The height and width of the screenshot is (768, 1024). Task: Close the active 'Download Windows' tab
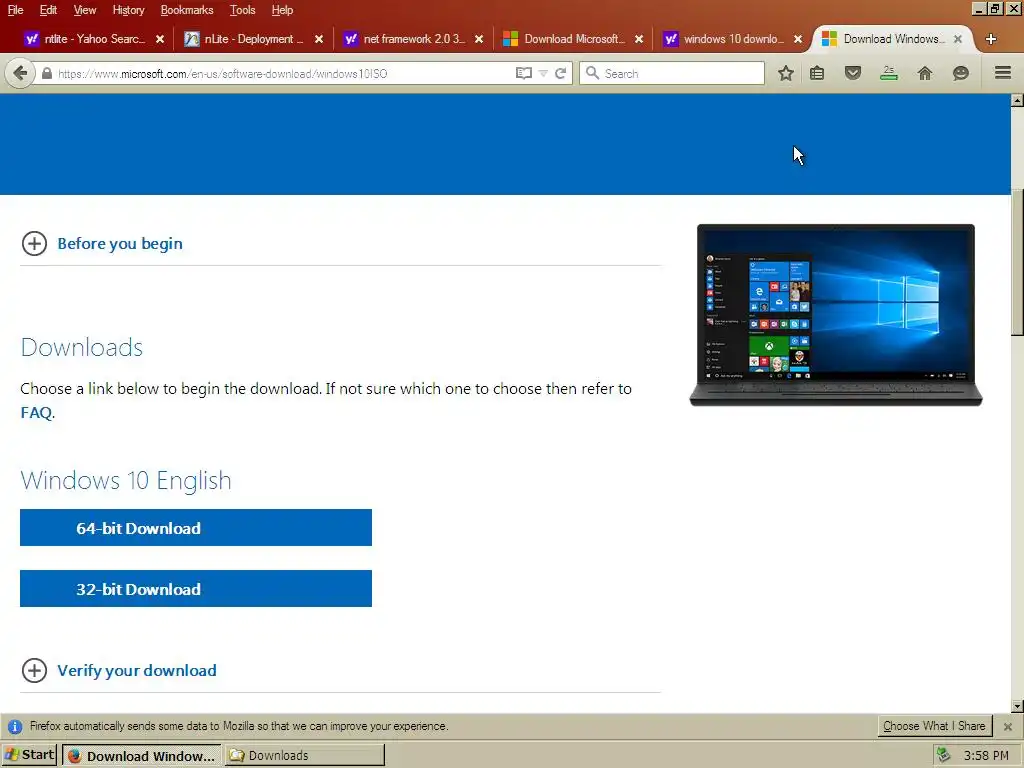[x=957, y=39]
